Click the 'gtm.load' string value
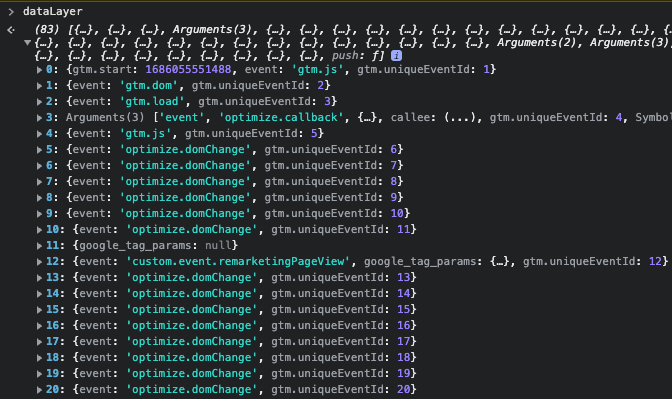Screen dimensions: 672x399 152,102
